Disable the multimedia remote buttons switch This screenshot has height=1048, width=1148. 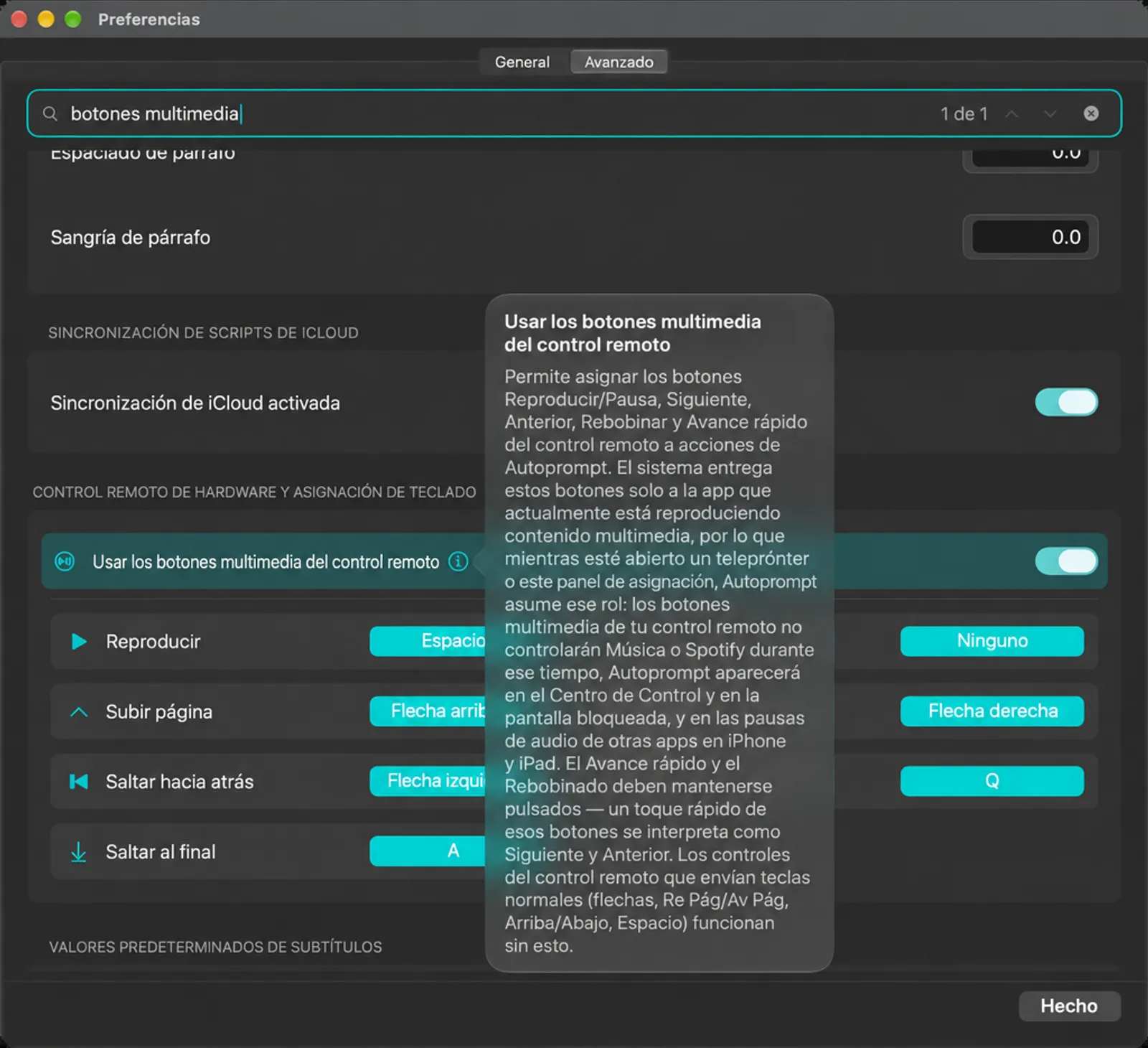(x=1066, y=561)
